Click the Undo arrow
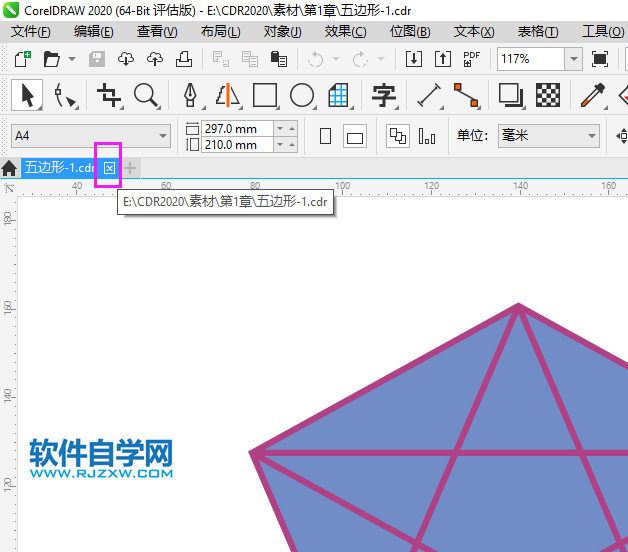The width and height of the screenshot is (628, 552). (316, 59)
